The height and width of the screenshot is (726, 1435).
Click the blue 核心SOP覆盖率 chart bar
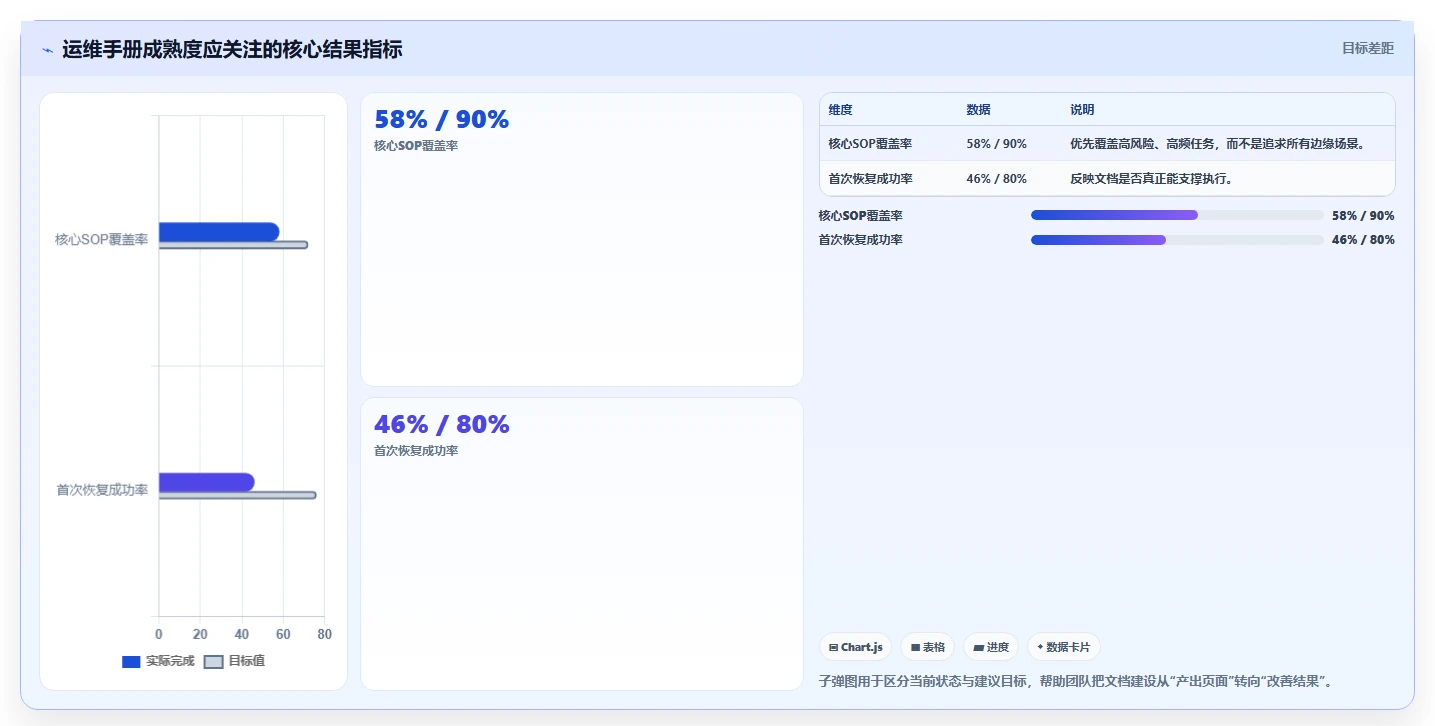pyautogui.click(x=219, y=232)
